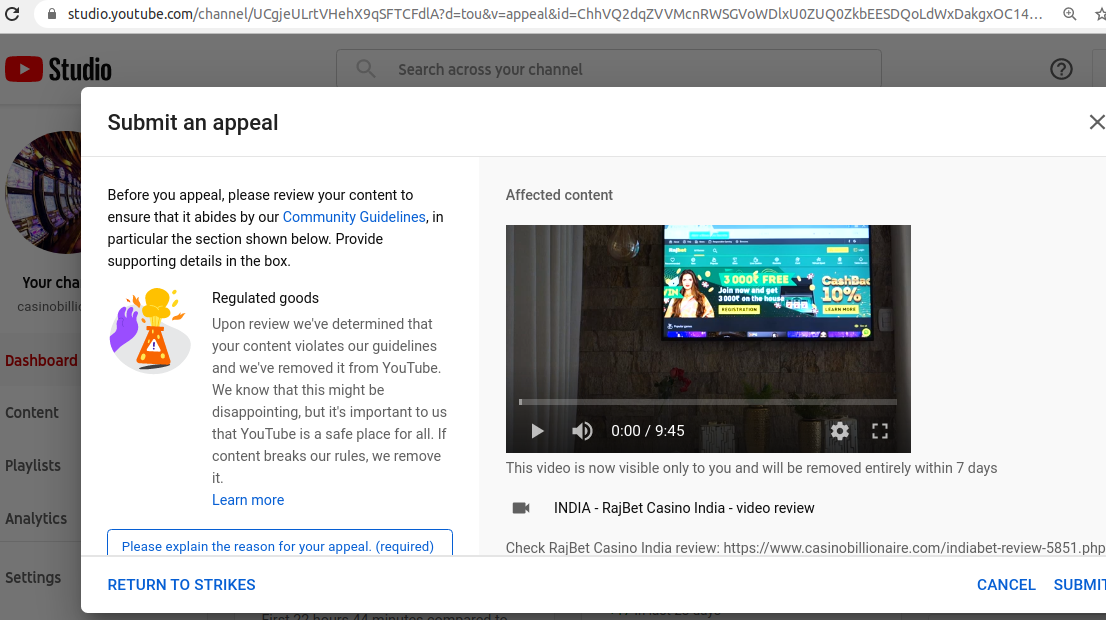Viewport: 1106px width, 620px height.
Task: Close the Submit an appeal dialog
Action: [x=1096, y=122]
